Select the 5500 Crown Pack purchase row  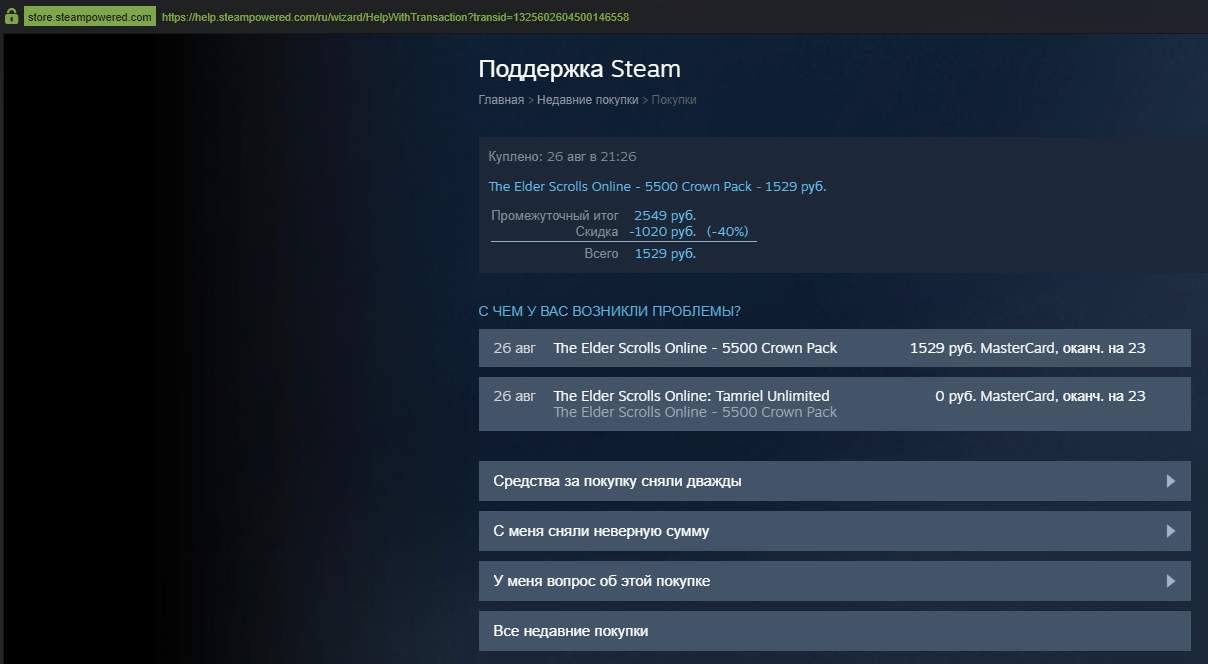pos(835,348)
